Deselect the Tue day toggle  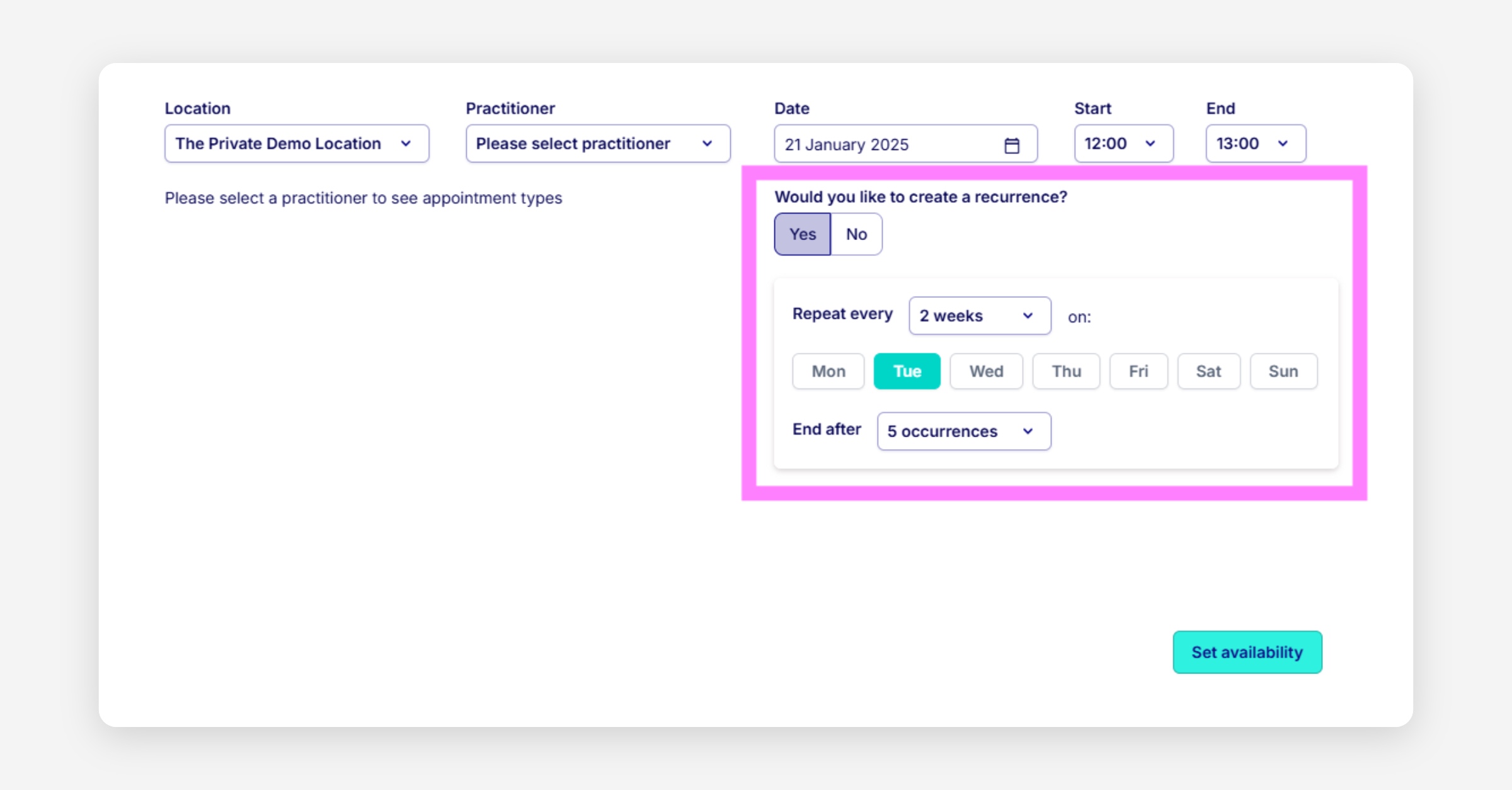pos(907,372)
